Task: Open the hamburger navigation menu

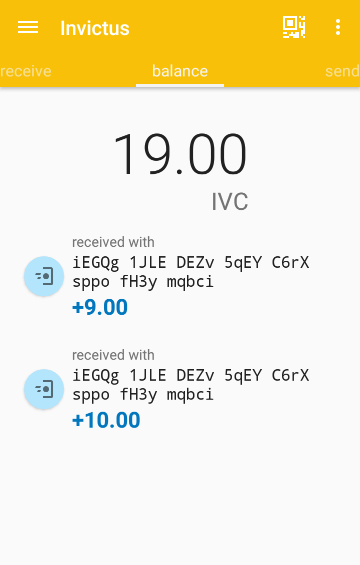Action: click(x=28, y=27)
